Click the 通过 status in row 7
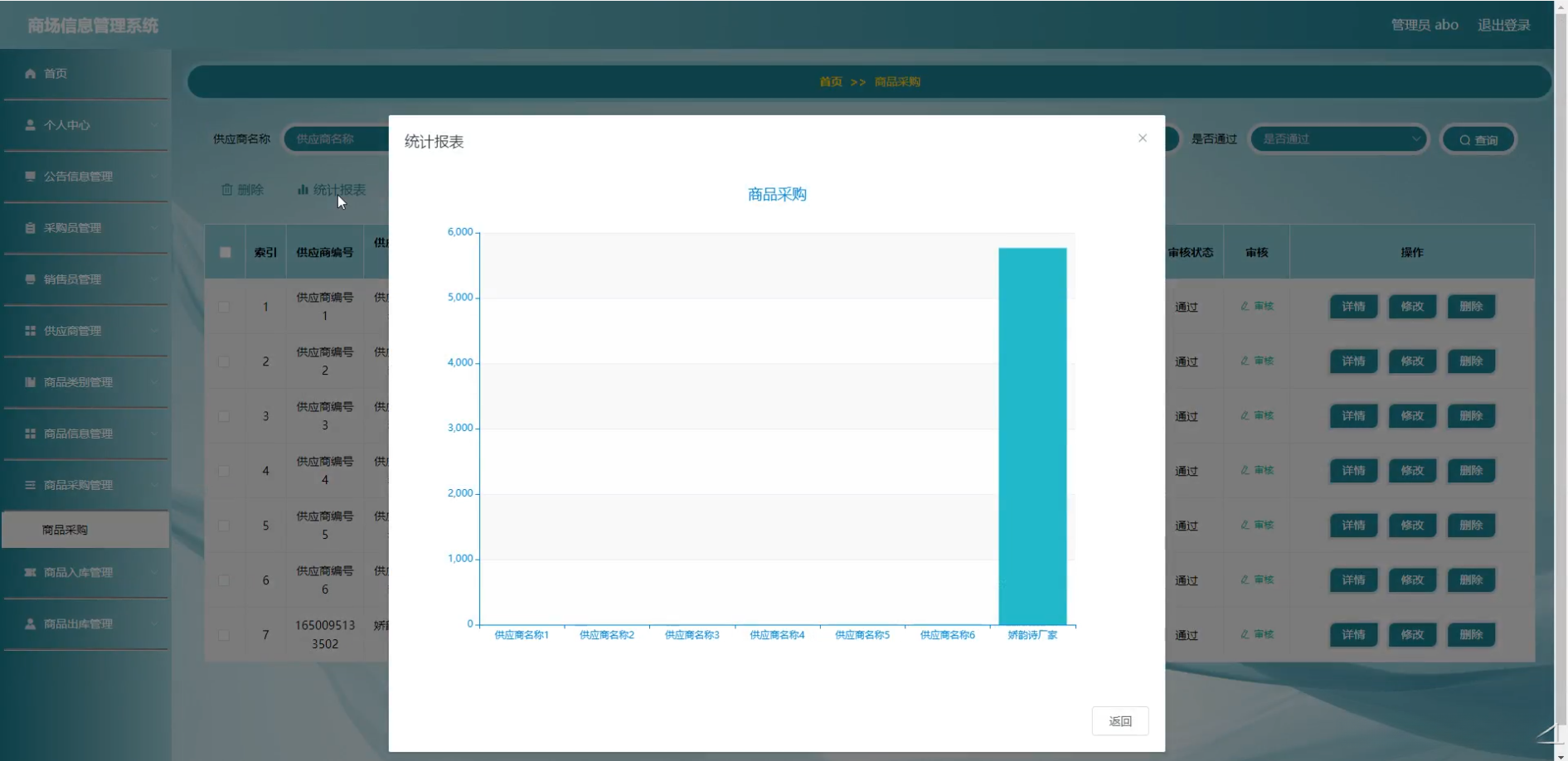Screen dimensions: 1568x761 pyautogui.click(x=1187, y=636)
